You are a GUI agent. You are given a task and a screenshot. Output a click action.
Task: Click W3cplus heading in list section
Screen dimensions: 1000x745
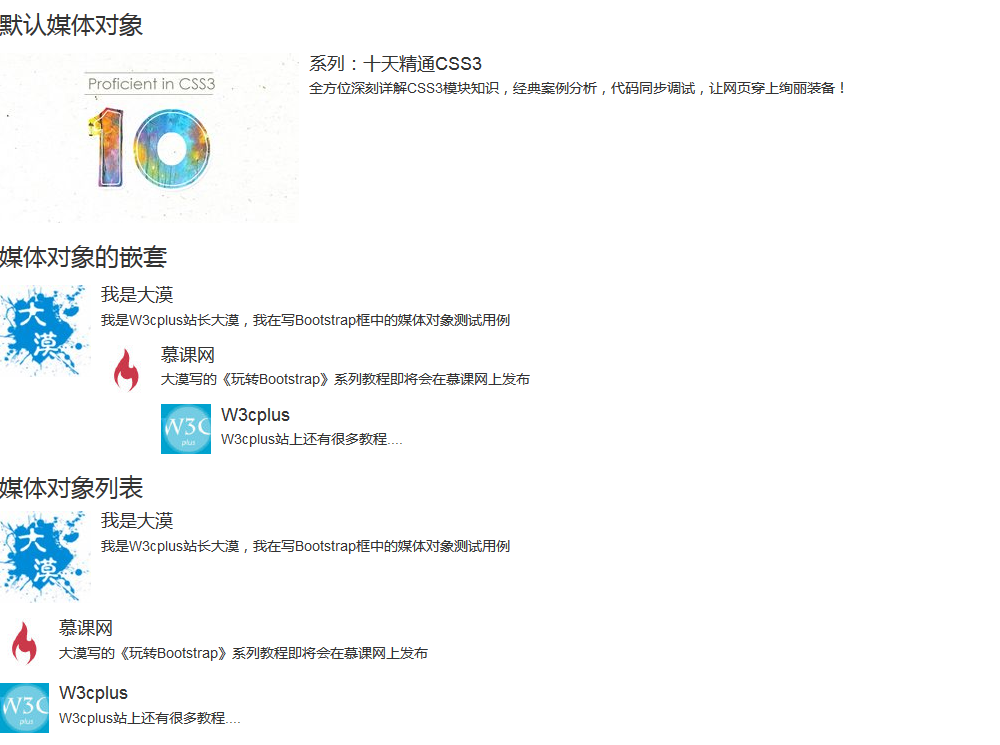point(93,693)
